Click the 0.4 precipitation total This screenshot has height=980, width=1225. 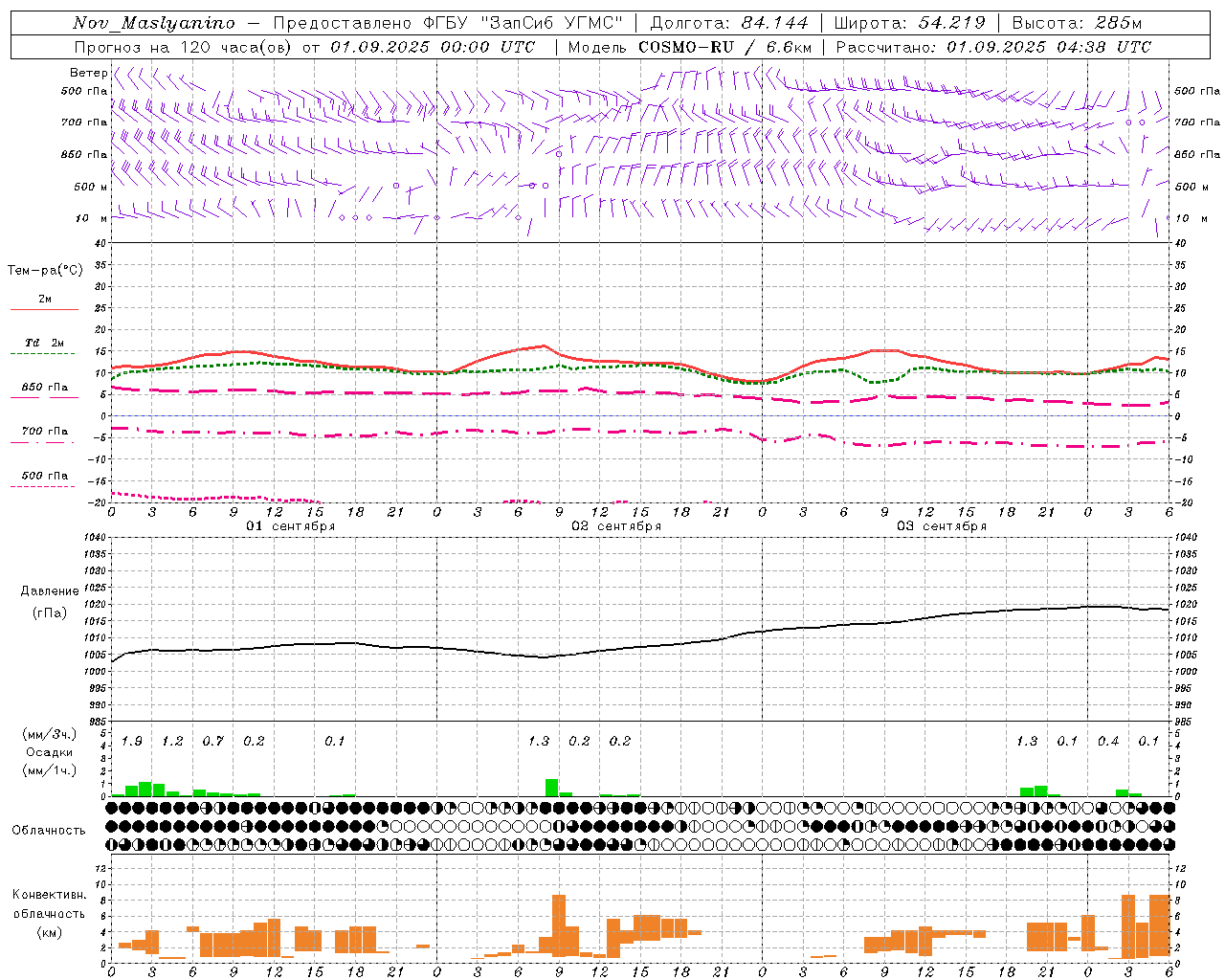[x=1108, y=742]
